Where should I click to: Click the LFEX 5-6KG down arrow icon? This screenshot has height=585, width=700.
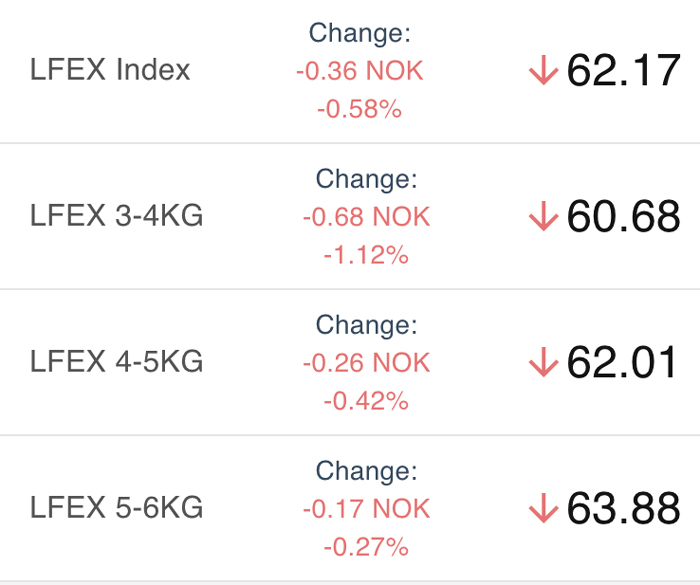pyautogui.click(x=543, y=508)
